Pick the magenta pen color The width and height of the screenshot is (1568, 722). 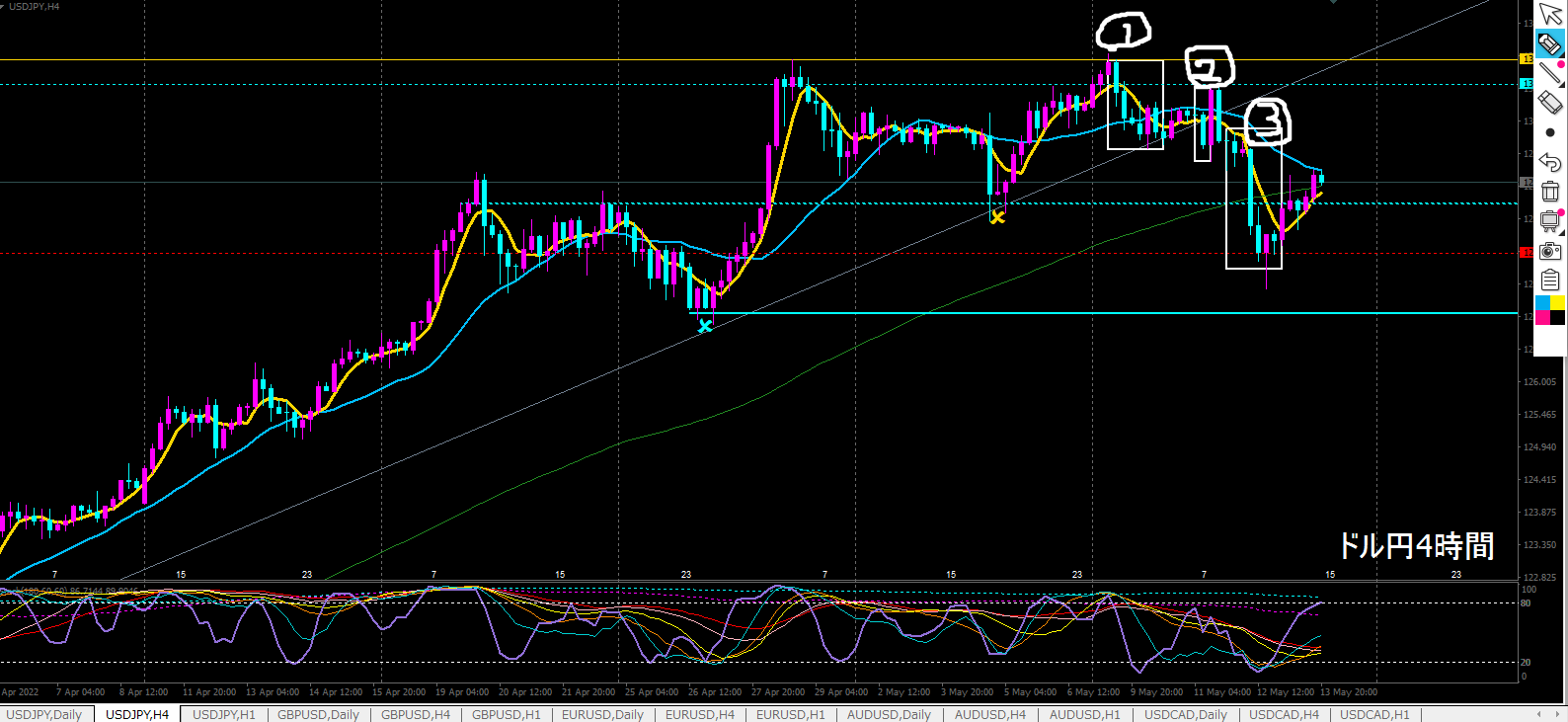1543,317
